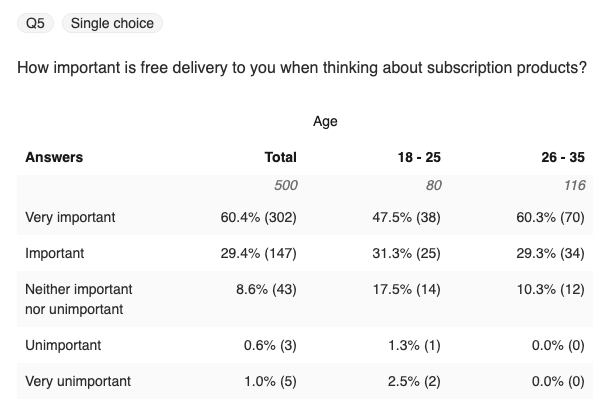Click the 29.3% (34) cell
The width and height of the screenshot is (612, 418).
click(550, 253)
